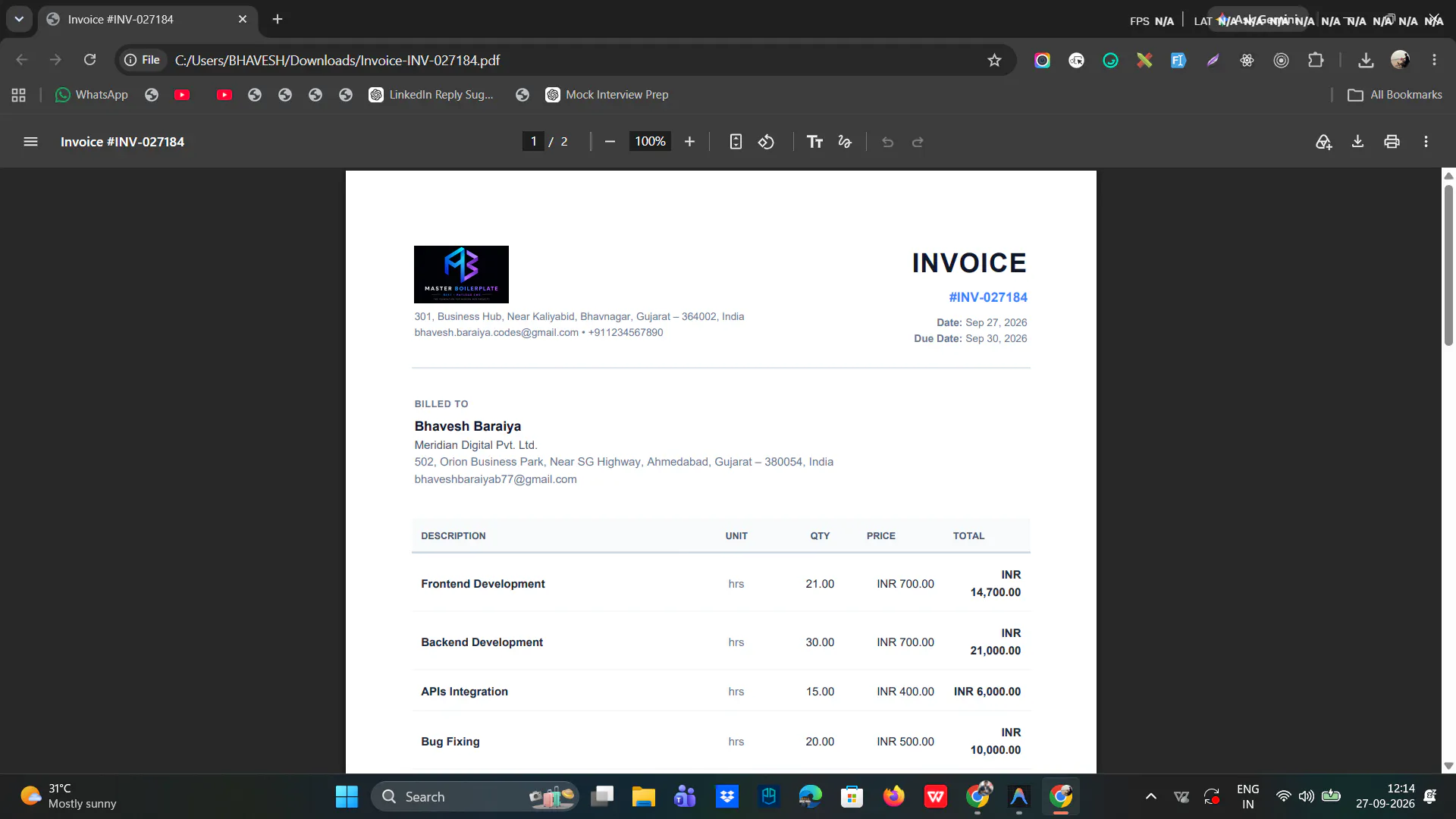The image size is (1456, 819).
Task: Open the Mock Interview Prep bookmark
Action: click(x=607, y=95)
